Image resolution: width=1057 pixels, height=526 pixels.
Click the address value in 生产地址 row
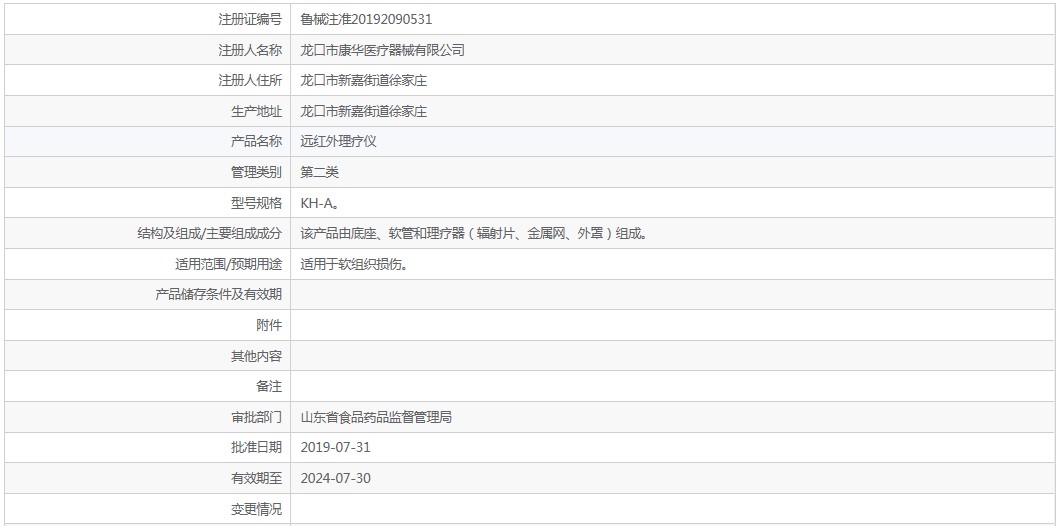click(363, 111)
